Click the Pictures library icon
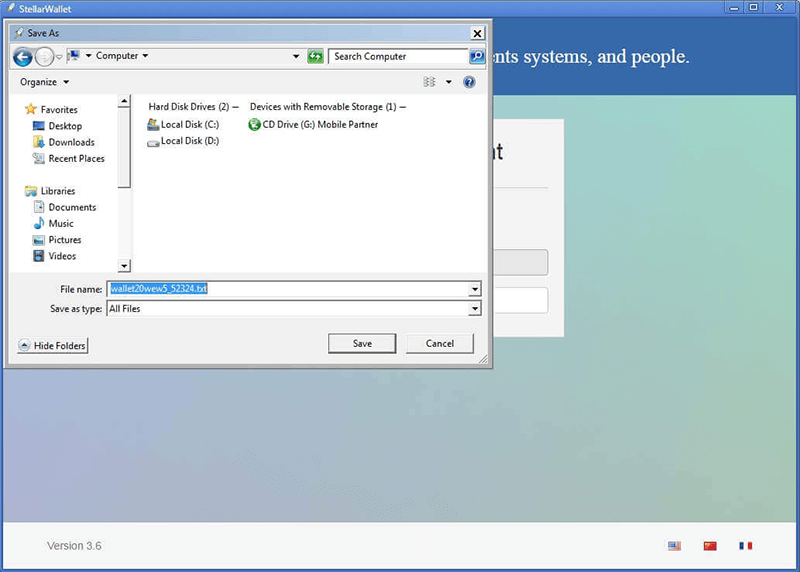This screenshot has width=800, height=572. tap(39, 240)
